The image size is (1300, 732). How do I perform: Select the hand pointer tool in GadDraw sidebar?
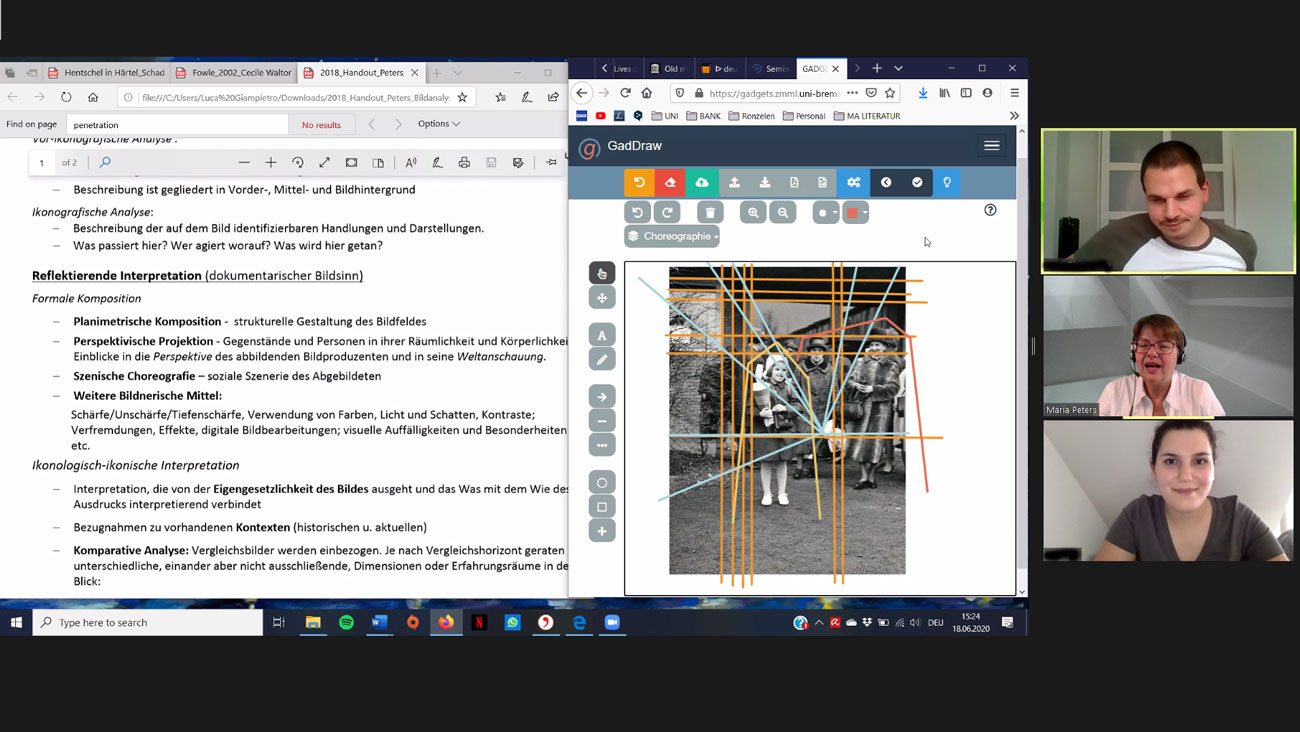[x=602, y=273]
